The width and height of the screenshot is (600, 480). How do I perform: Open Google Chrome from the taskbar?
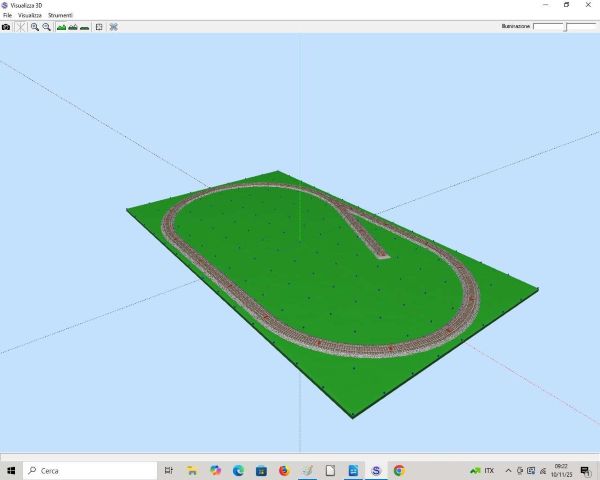(399, 470)
